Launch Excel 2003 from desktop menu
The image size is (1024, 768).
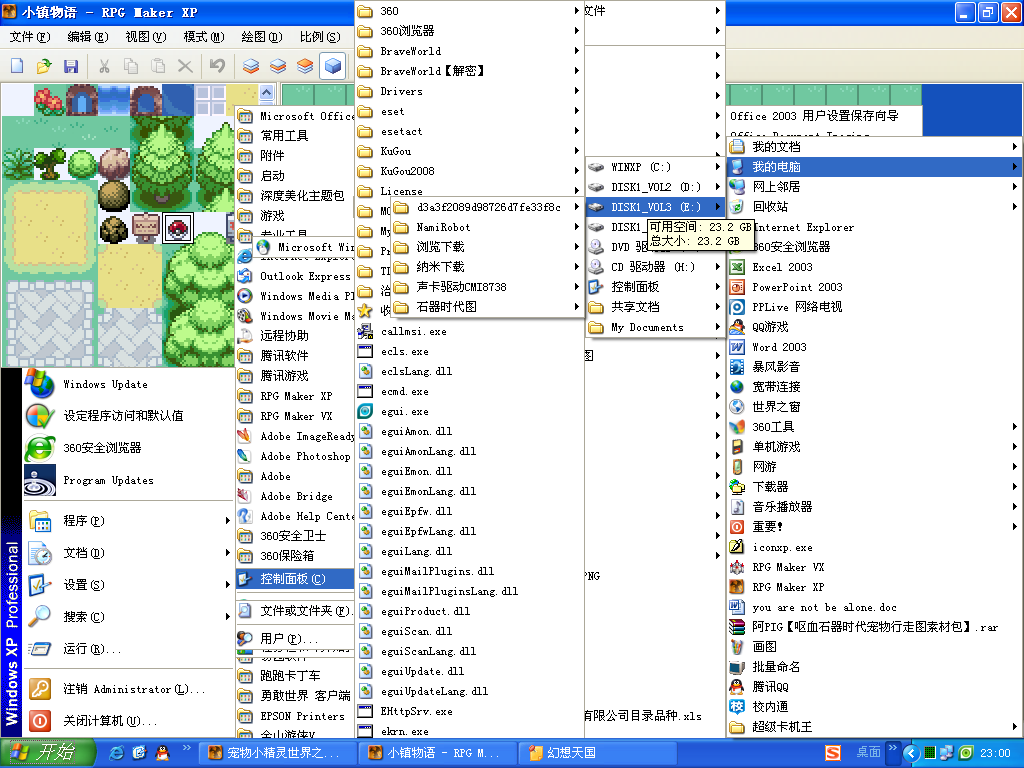[x=874, y=266]
